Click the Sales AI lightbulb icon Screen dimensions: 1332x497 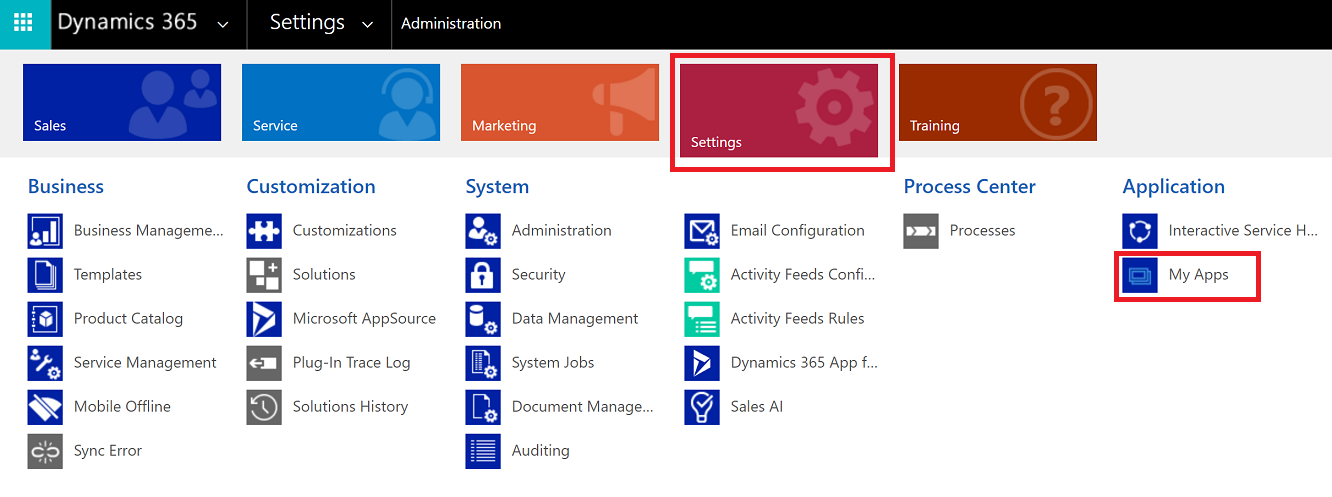coord(702,407)
